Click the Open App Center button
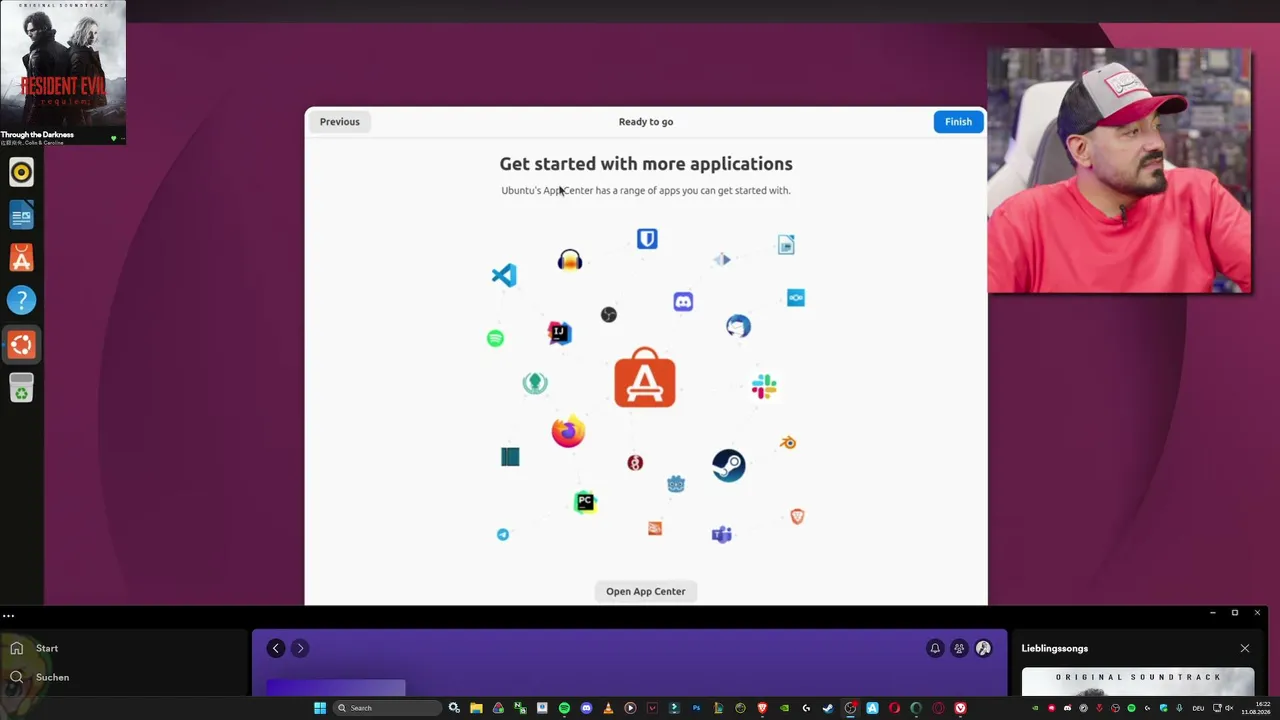The height and width of the screenshot is (720, 1280). [x=646, y=591]
